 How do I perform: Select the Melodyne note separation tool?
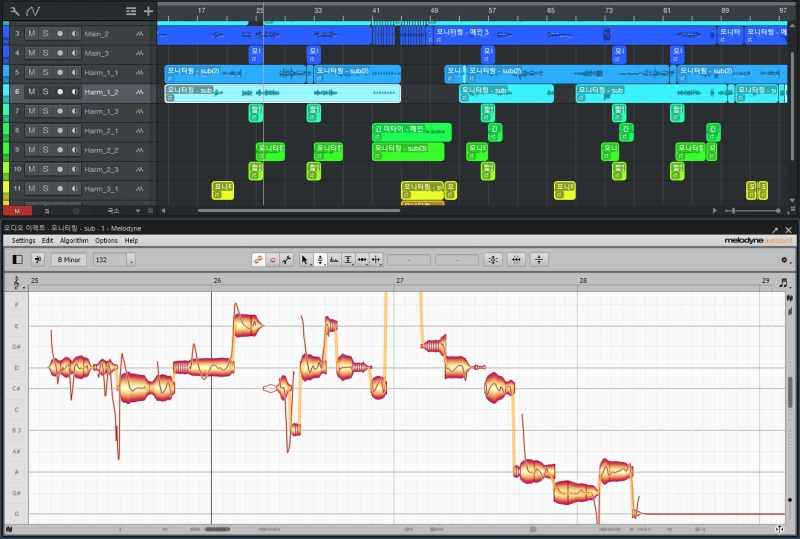click(376, 260)
